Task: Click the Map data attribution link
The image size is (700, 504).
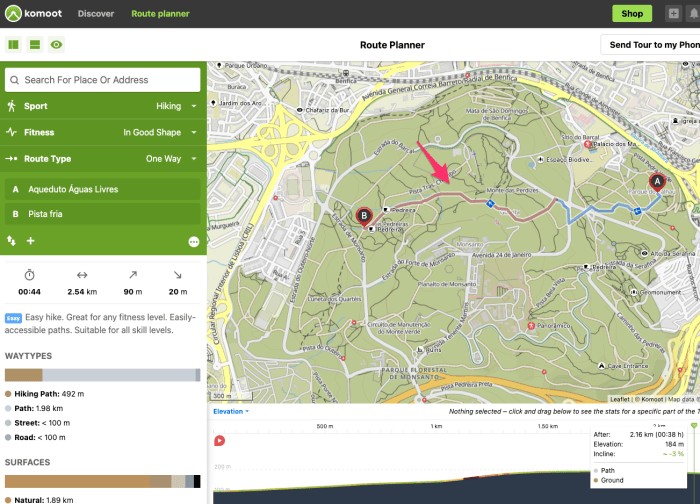Action: (681, 399)
